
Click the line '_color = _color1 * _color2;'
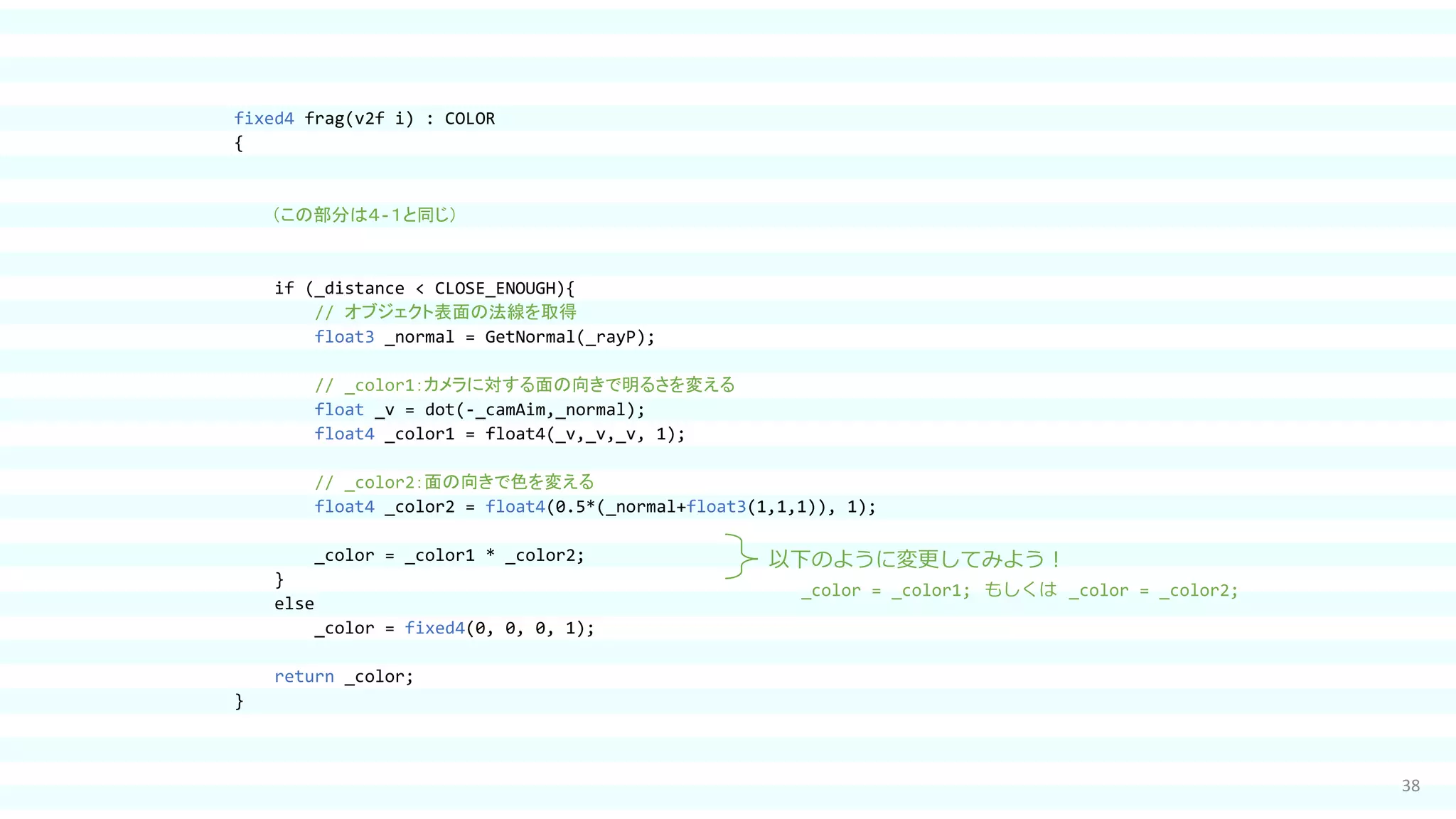tap(450, 555)
